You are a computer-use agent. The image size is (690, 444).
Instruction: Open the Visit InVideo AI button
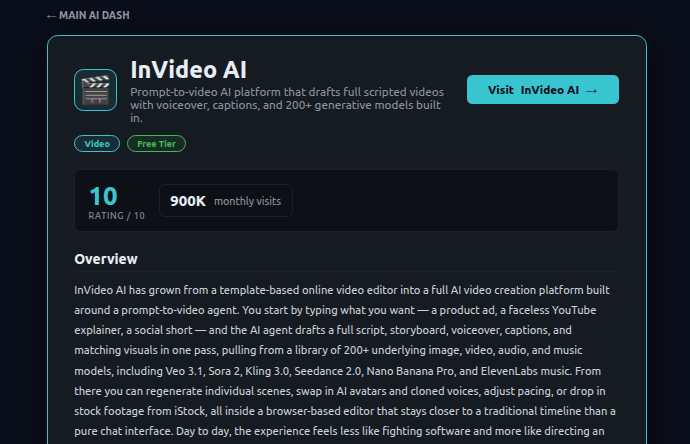tap(543, 90)
